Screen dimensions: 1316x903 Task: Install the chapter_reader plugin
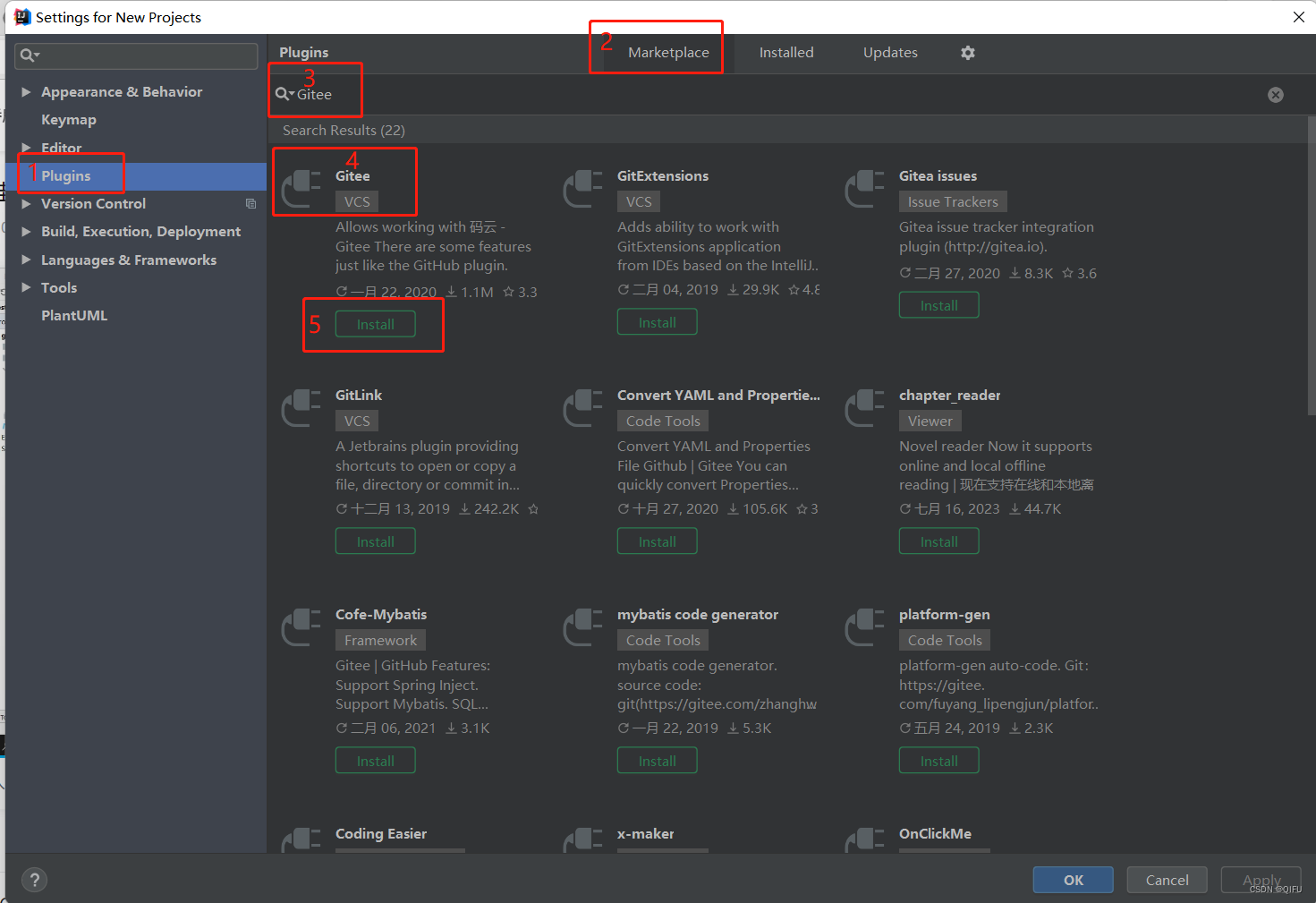click(x=939, y=541)
